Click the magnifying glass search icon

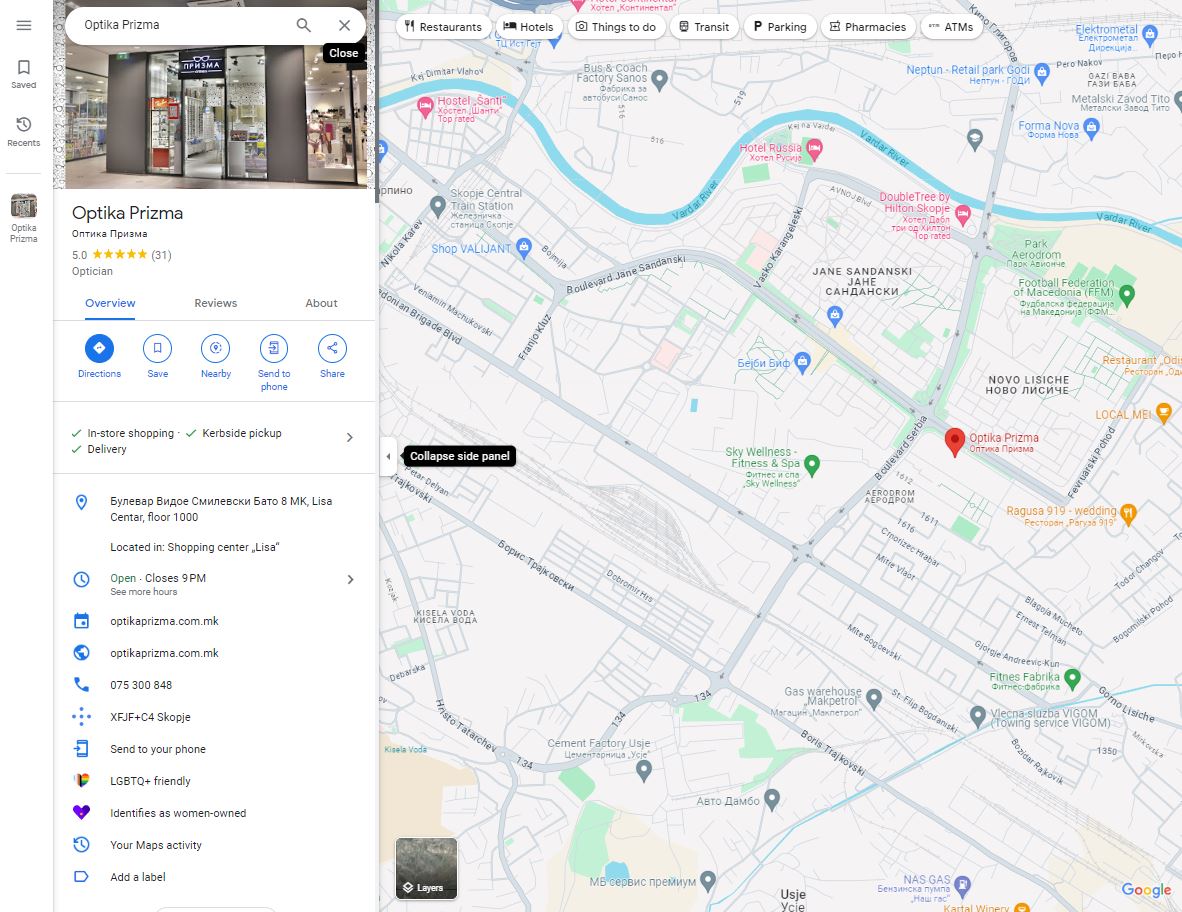pos(304,24)
